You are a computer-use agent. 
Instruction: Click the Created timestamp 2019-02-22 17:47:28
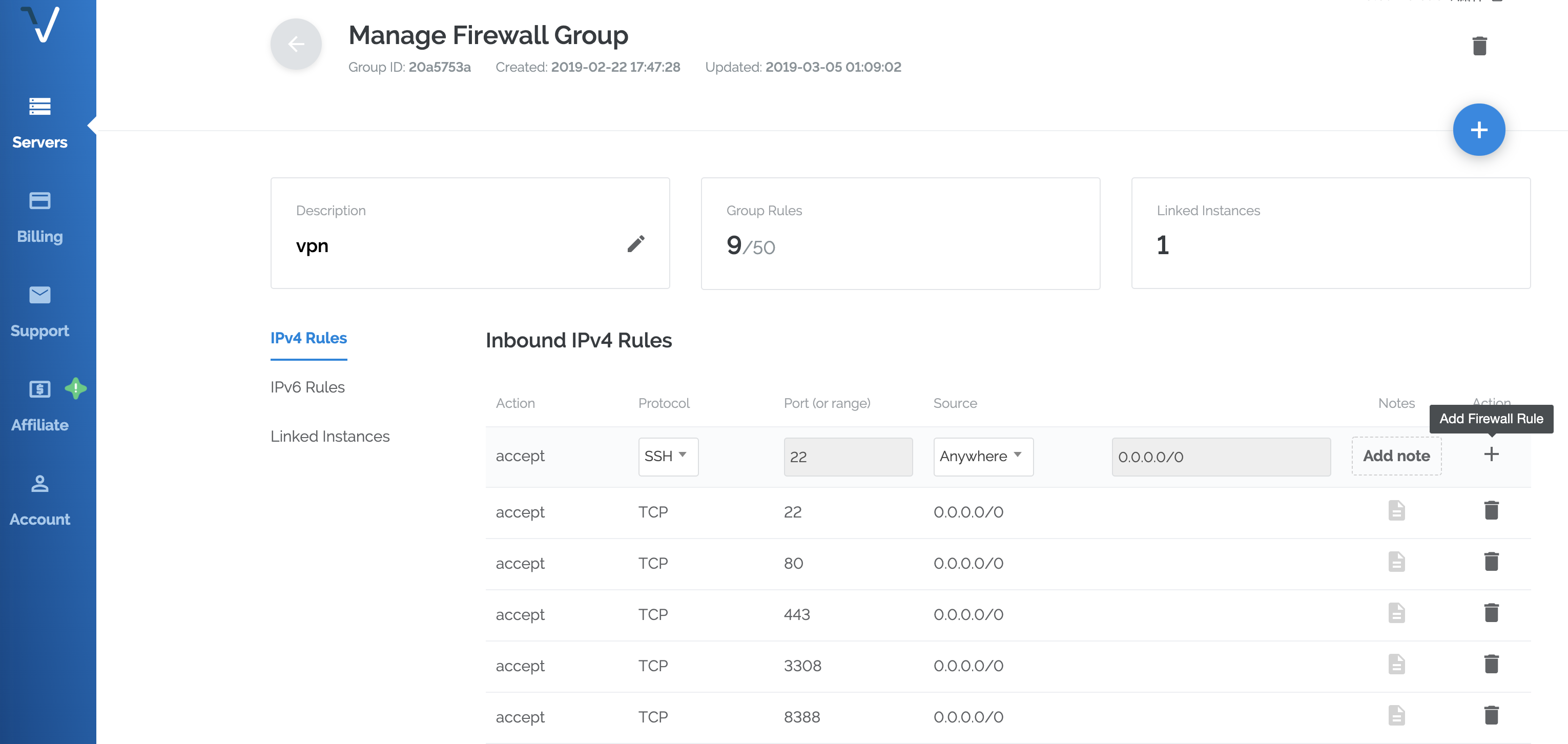pos(587,67)
